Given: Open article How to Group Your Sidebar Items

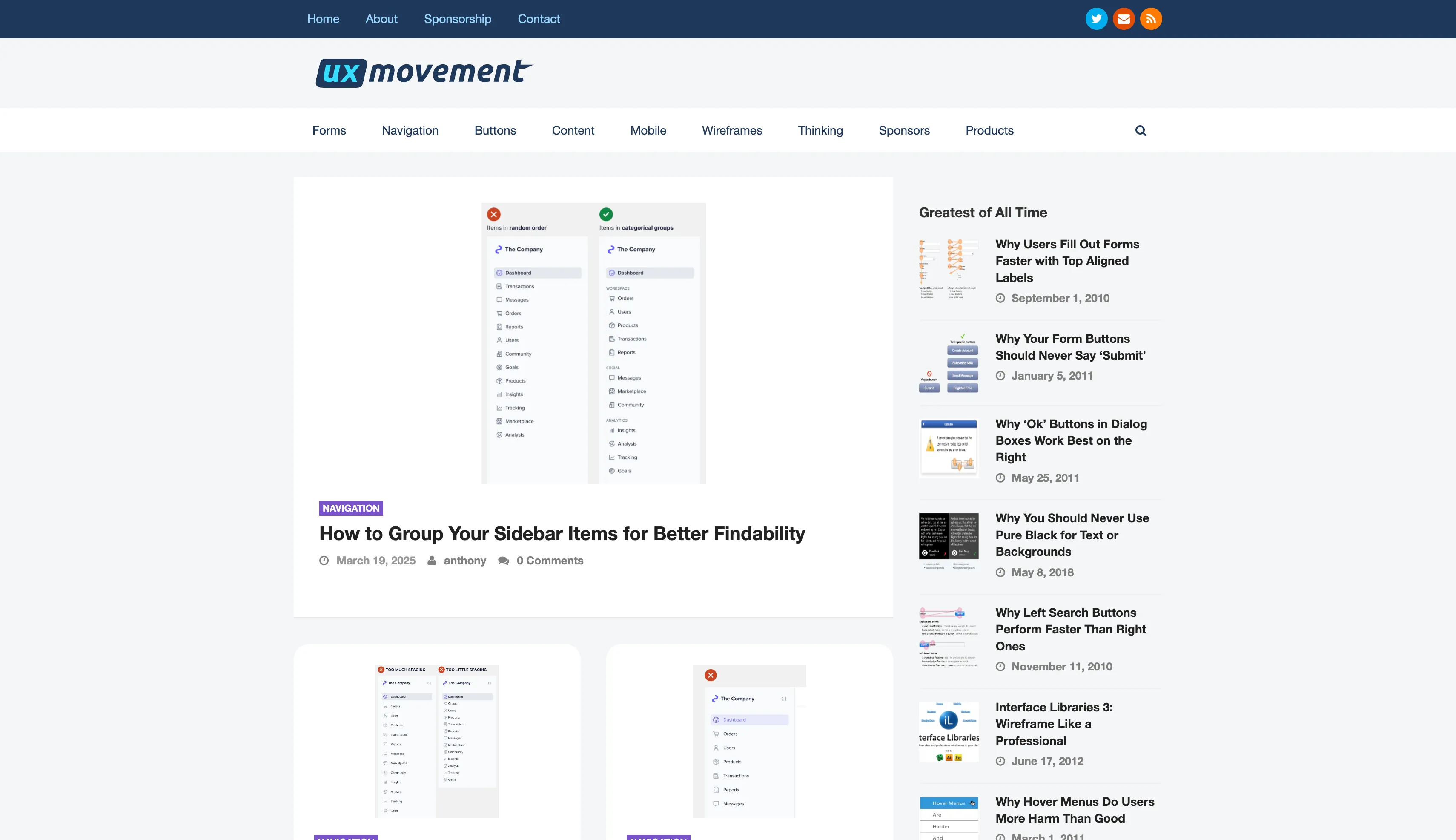Looking at the screenshot, I should point(562,534).
